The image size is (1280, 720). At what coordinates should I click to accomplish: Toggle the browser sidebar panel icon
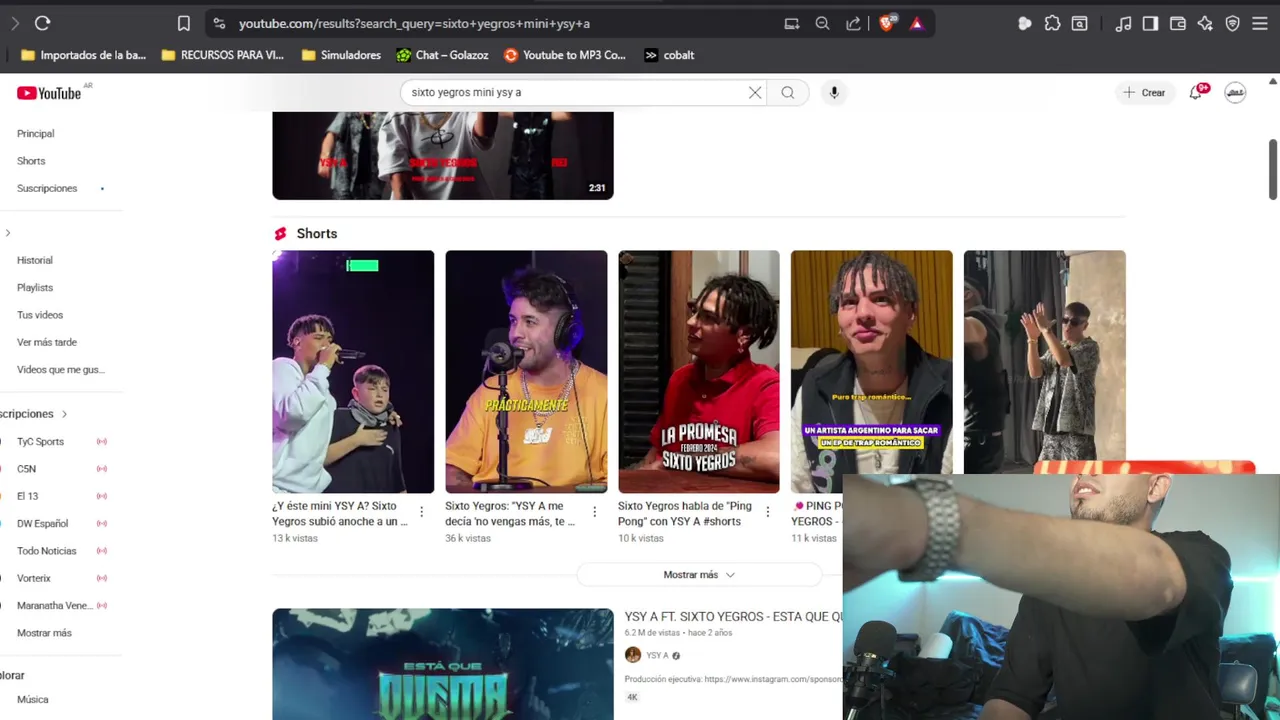click(1150, 23)
